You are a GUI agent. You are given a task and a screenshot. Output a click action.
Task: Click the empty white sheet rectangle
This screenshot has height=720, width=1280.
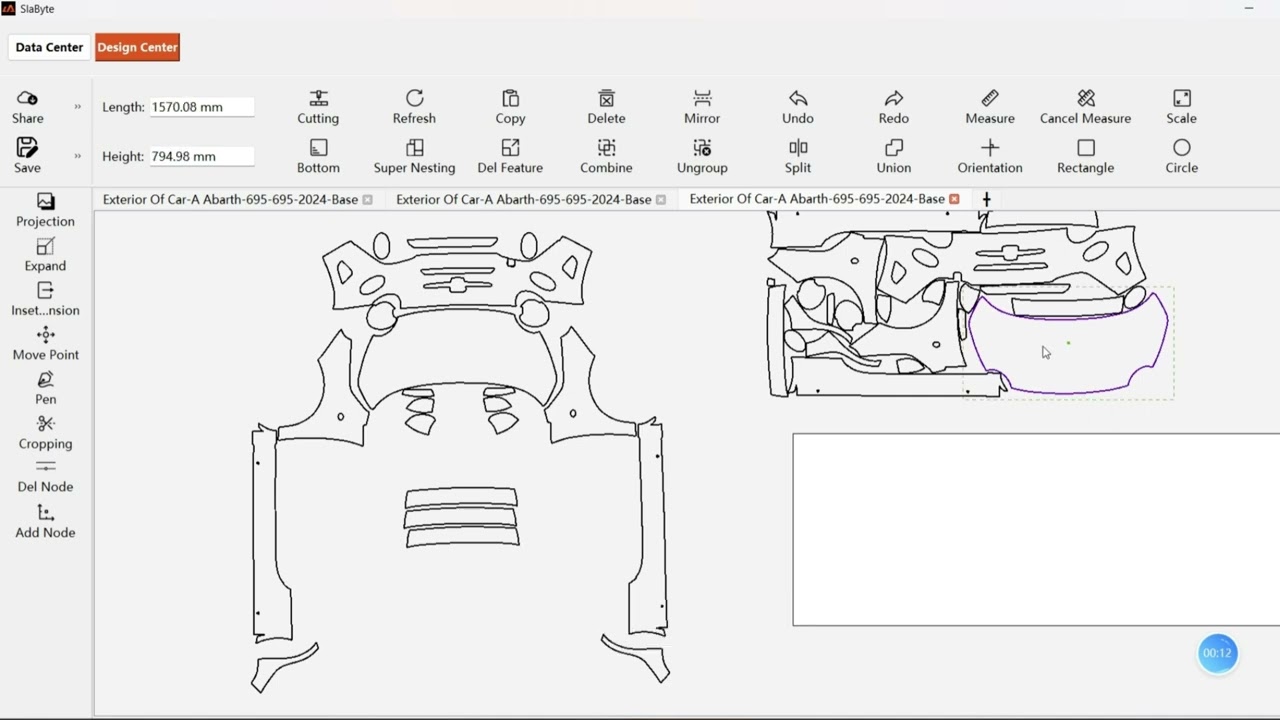click(1036, 529)
